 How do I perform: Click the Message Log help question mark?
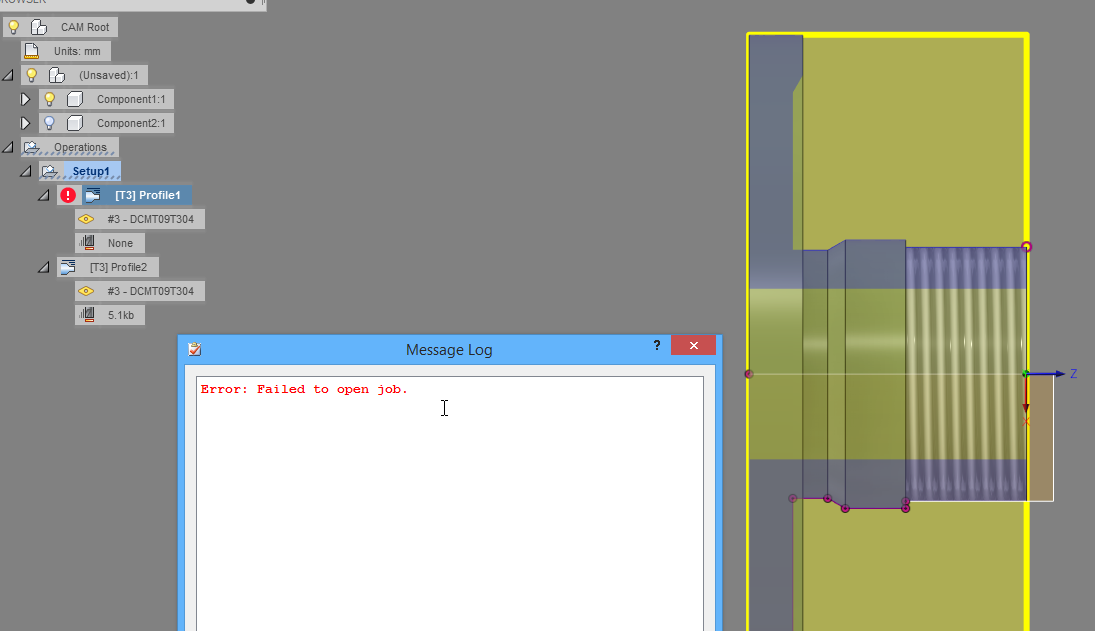pyautogui.click(x=656, y=345)
